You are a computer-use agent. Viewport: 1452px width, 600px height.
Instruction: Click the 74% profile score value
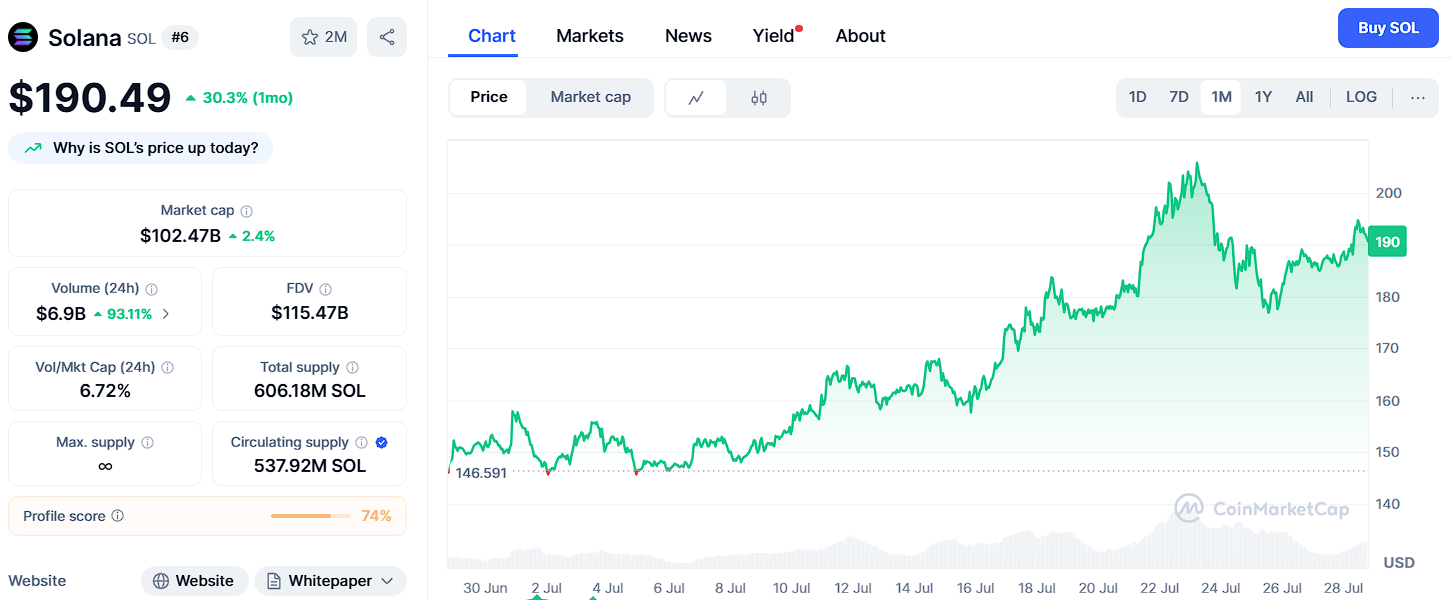[x=376, y=516]
